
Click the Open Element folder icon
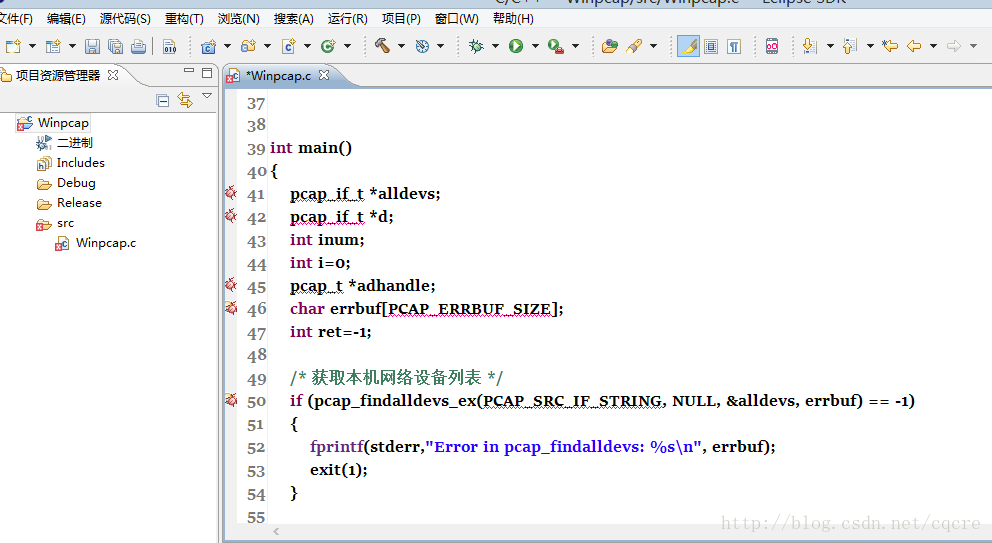click(x=609, y=46)
